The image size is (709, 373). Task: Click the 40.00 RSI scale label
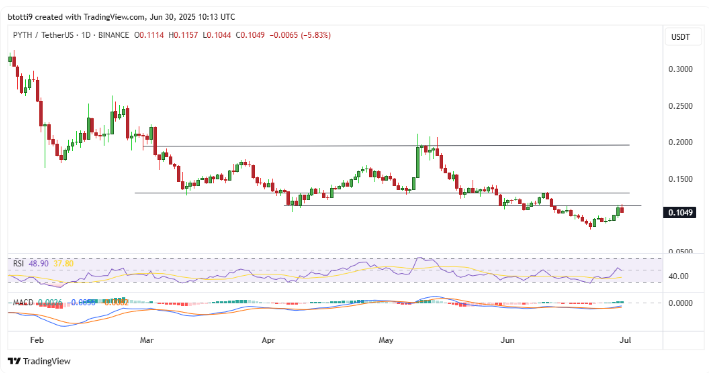tap(678, 276)
